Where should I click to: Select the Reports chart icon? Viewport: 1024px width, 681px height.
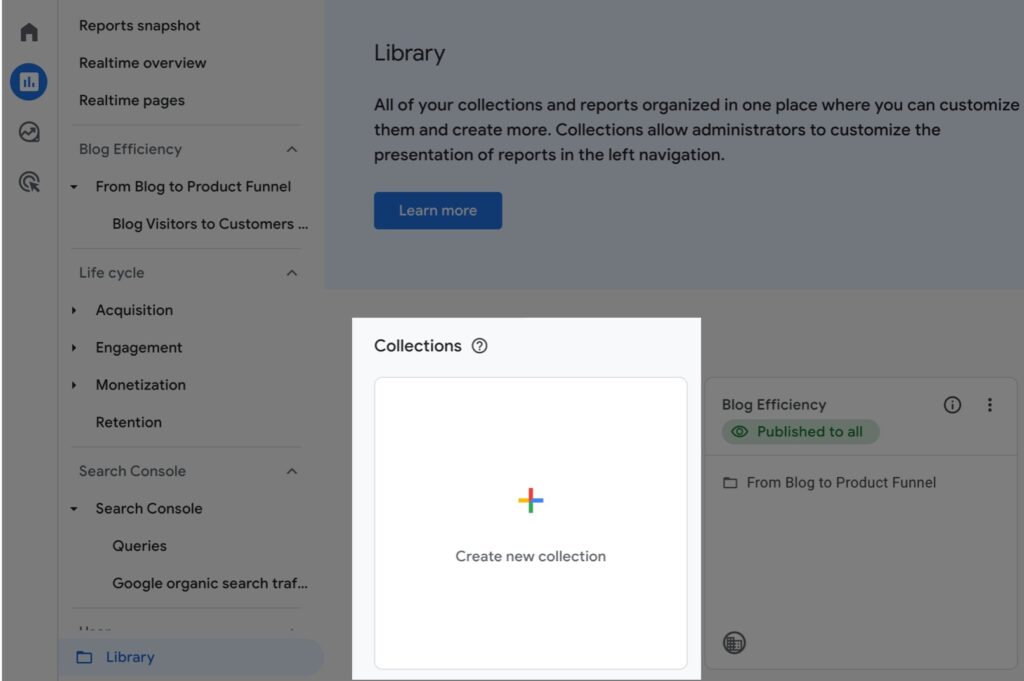point(29,82)
